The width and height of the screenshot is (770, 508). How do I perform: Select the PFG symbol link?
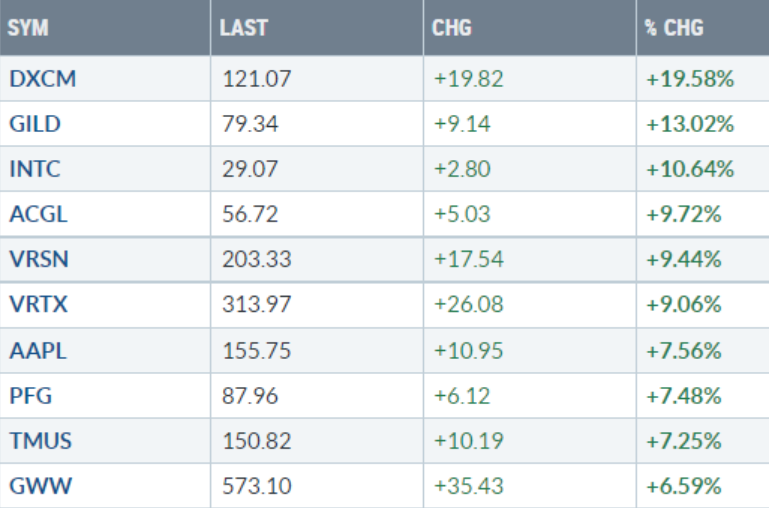(30, 395)
